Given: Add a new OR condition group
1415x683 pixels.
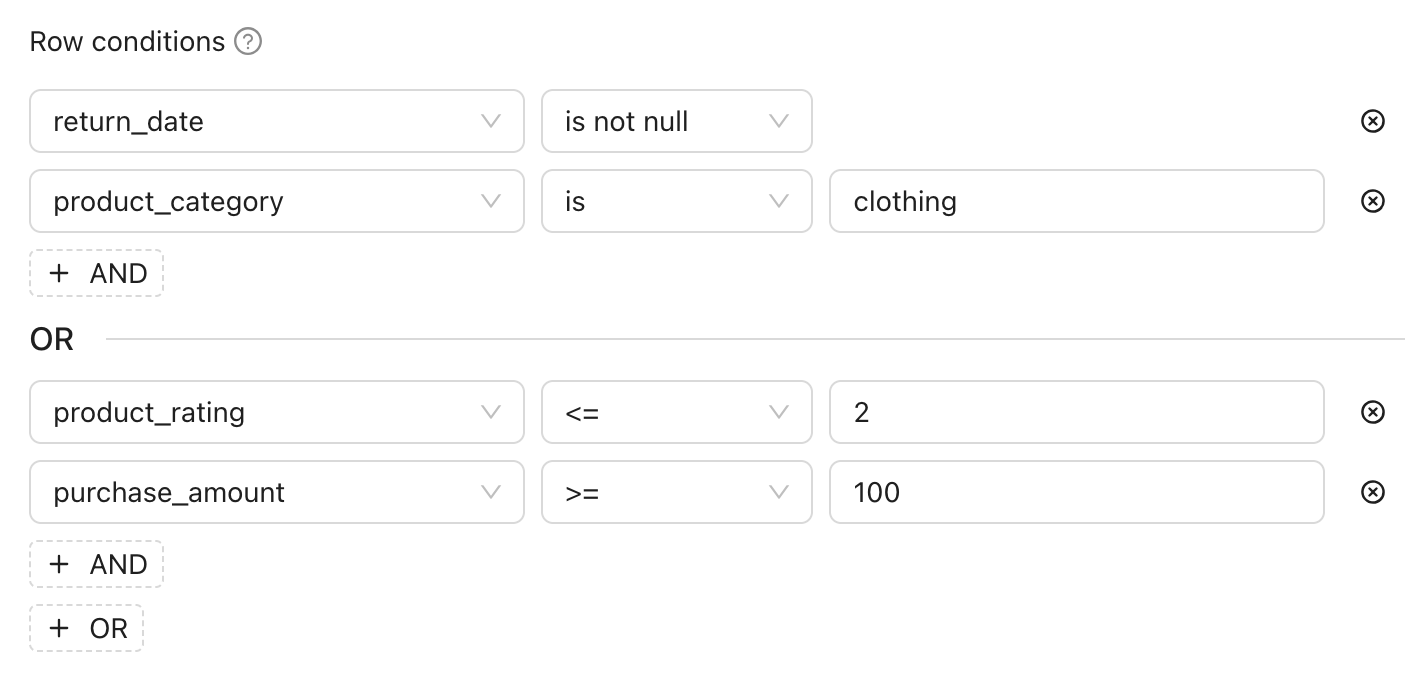Looking at the screenshot, I should (86, 627).
